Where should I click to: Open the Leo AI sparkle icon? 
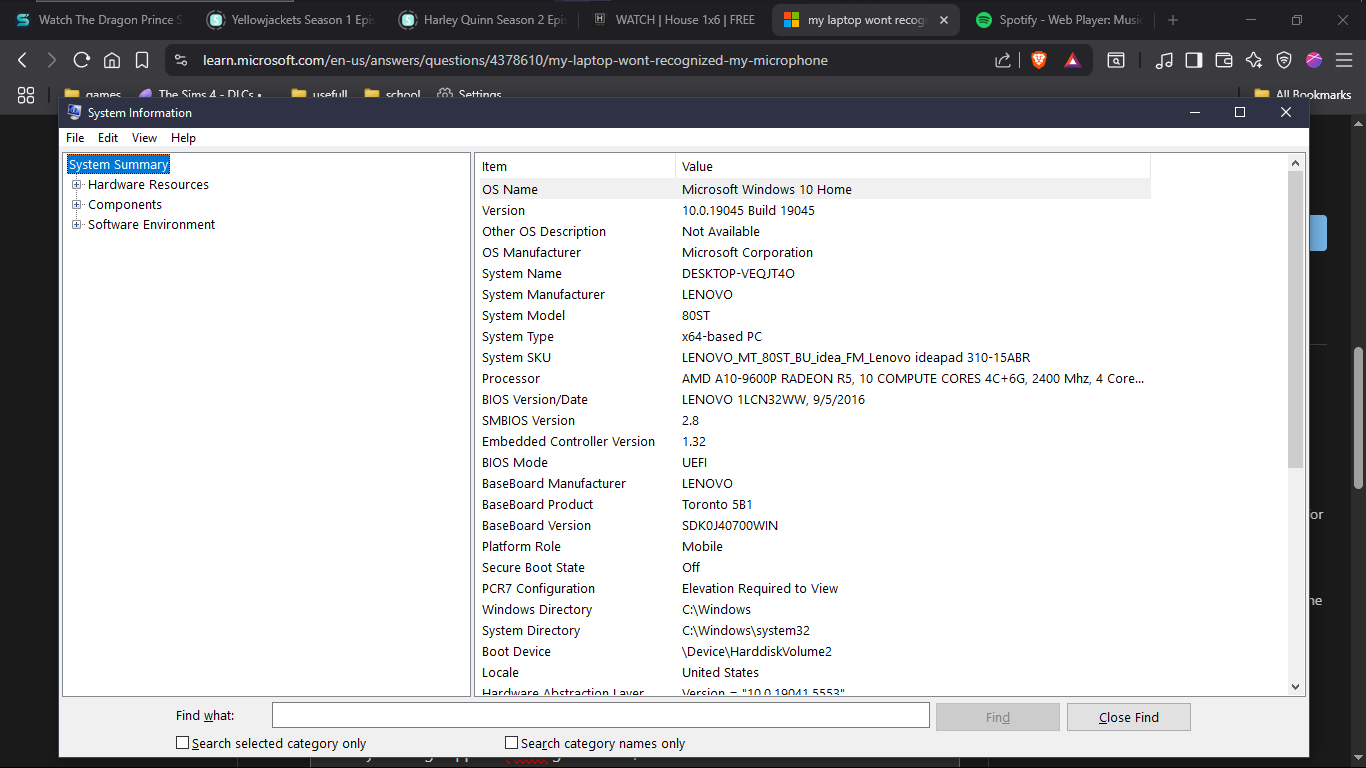point(1254,60)
